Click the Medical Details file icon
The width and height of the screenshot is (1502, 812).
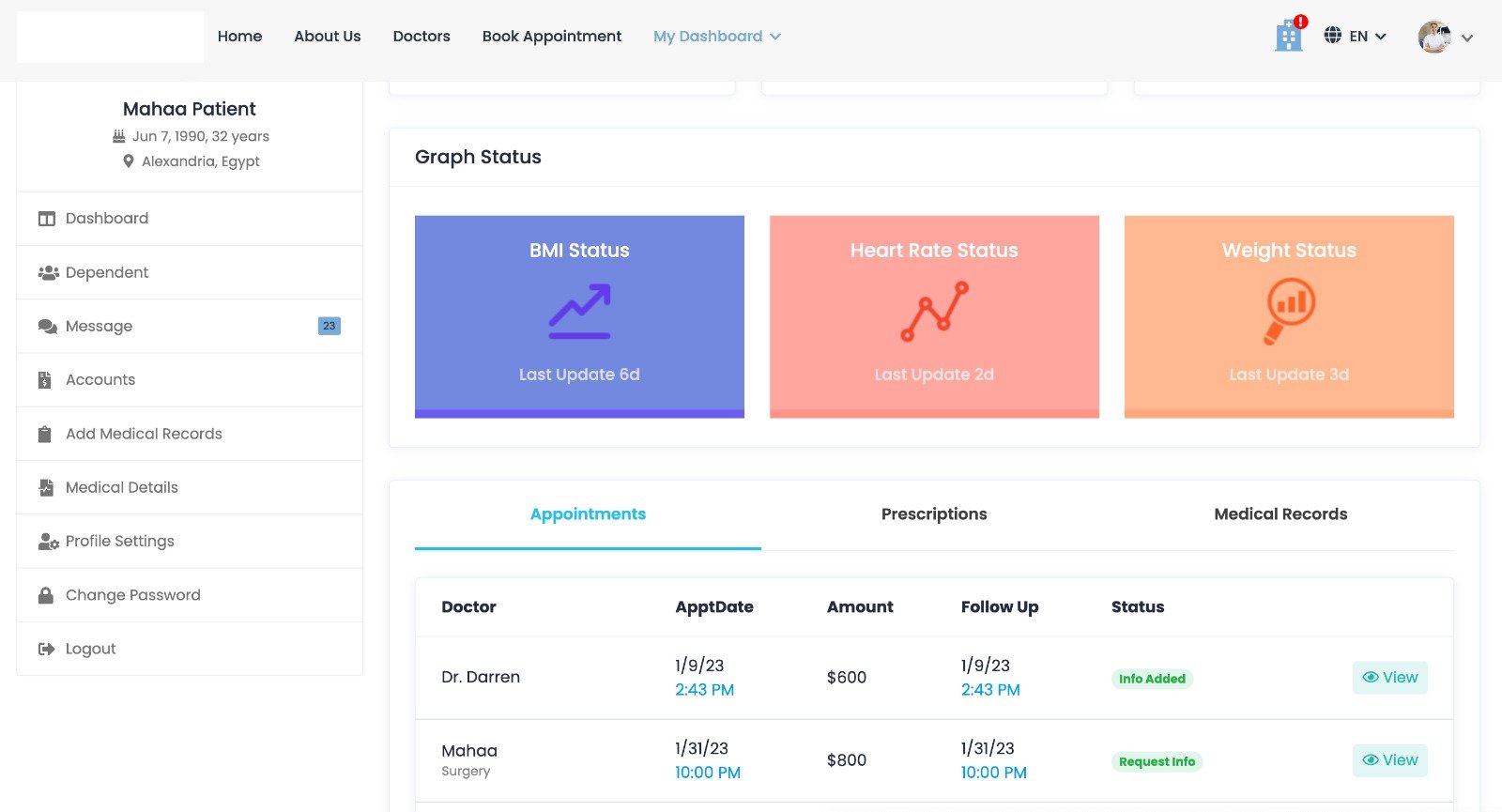point(45,487)
